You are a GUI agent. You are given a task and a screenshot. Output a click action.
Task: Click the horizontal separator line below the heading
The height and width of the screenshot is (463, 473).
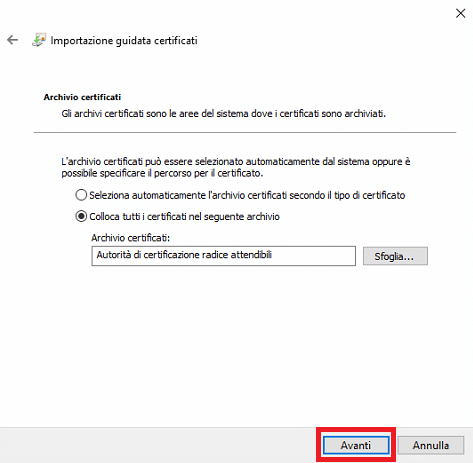click(245, 132)
